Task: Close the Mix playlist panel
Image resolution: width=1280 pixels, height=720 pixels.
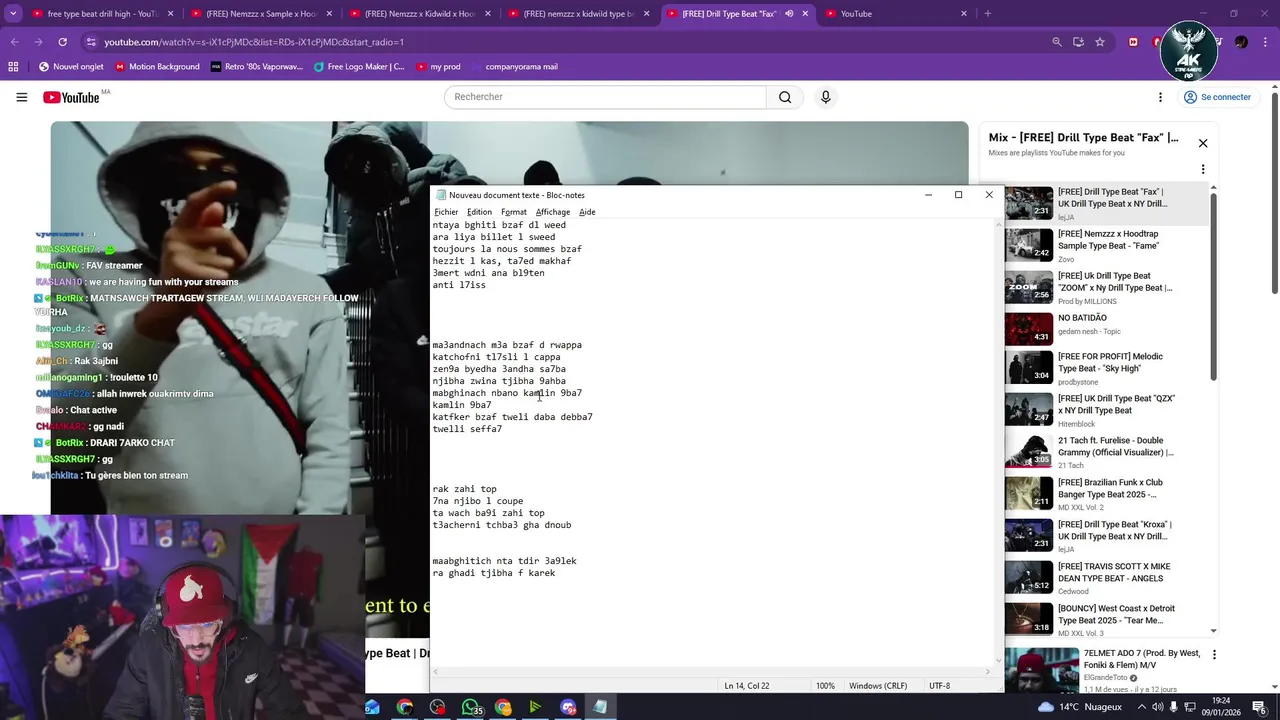Action: [x=1203, y=143]
